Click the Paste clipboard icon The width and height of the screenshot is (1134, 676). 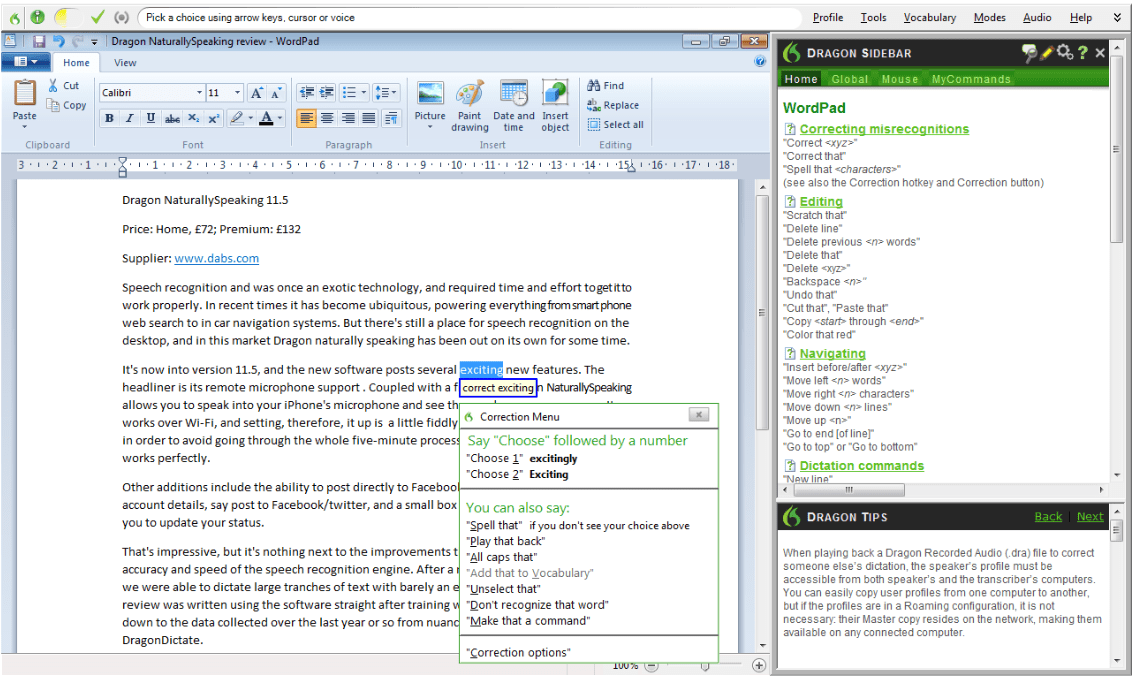(x=25, y=93)
